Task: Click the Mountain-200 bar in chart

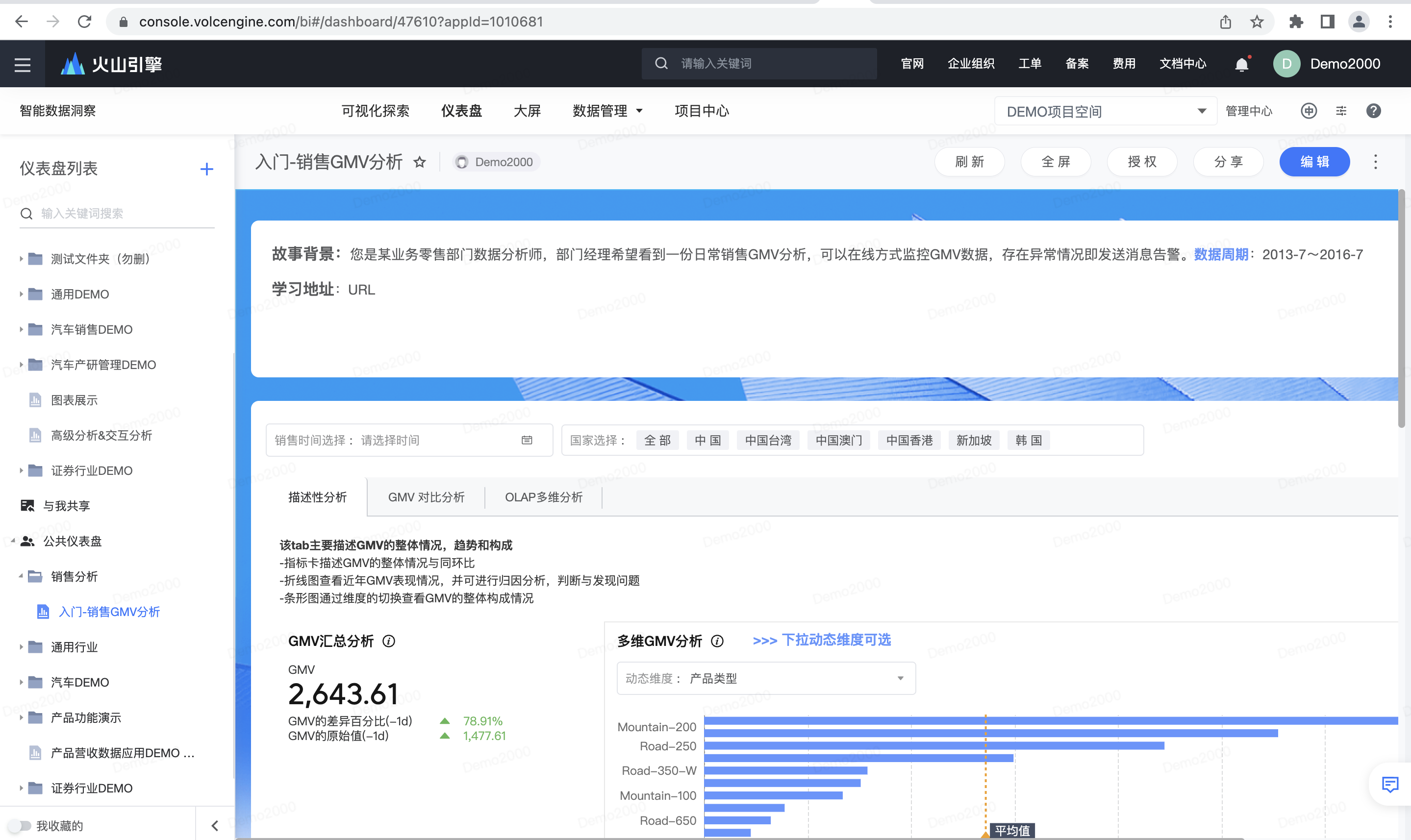Action: pyautogui.click(x=1051, y=721)
